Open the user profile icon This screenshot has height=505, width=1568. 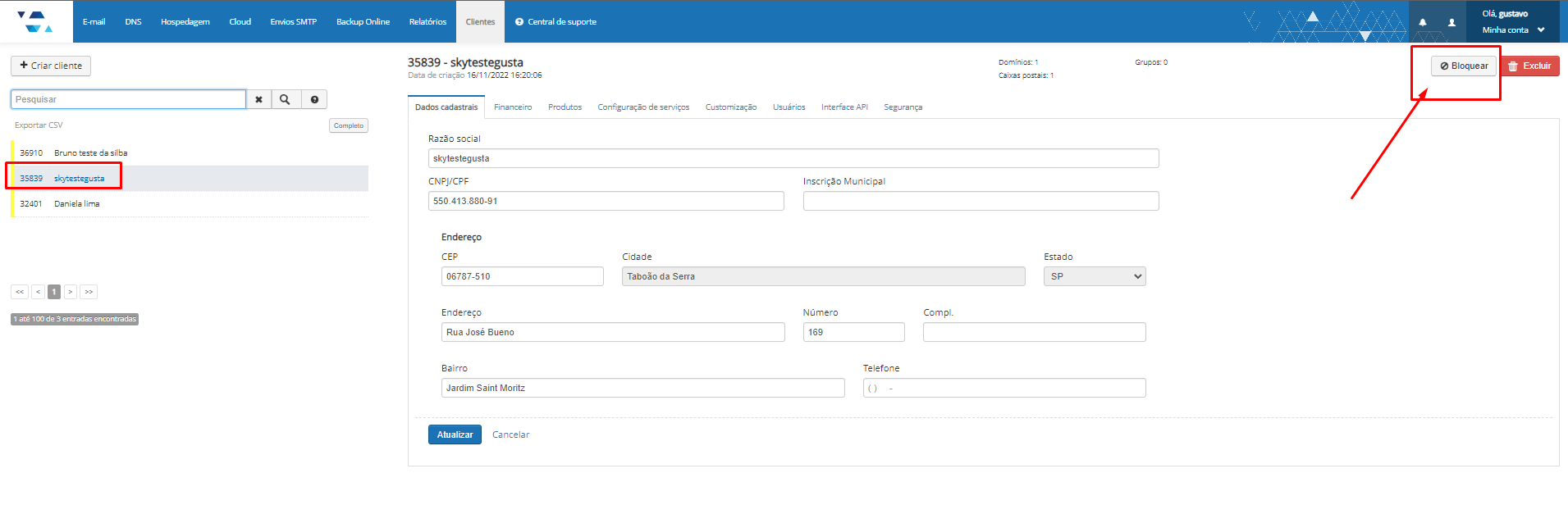coord(1451,22)
